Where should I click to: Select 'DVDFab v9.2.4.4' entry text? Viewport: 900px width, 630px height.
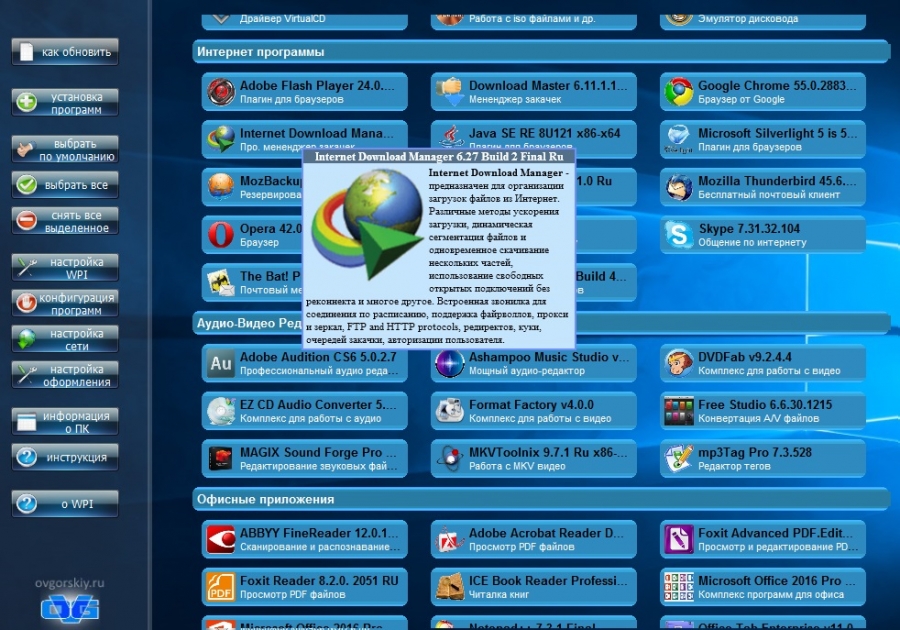[x=744, y=357]
